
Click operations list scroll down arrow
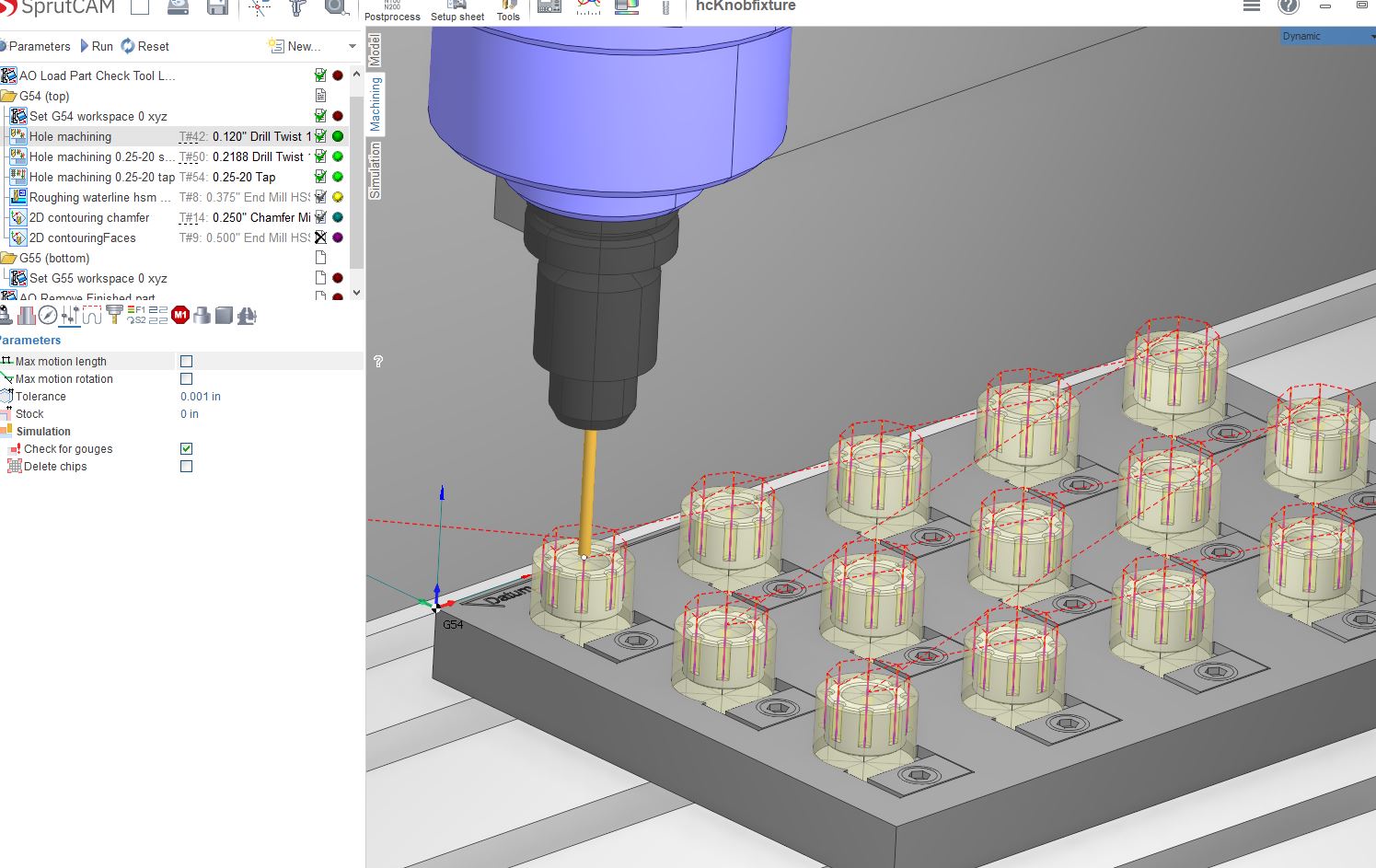click(357, 294)
